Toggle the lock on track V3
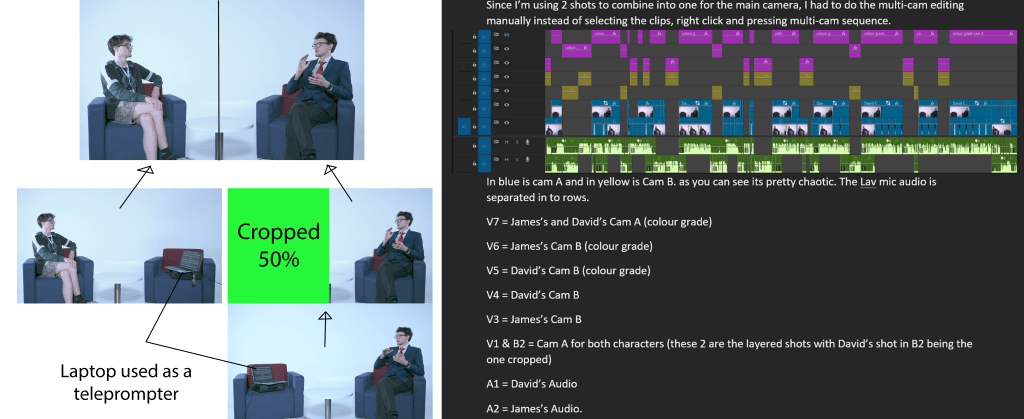This screenshot has height=419, width=1024. 474,93
